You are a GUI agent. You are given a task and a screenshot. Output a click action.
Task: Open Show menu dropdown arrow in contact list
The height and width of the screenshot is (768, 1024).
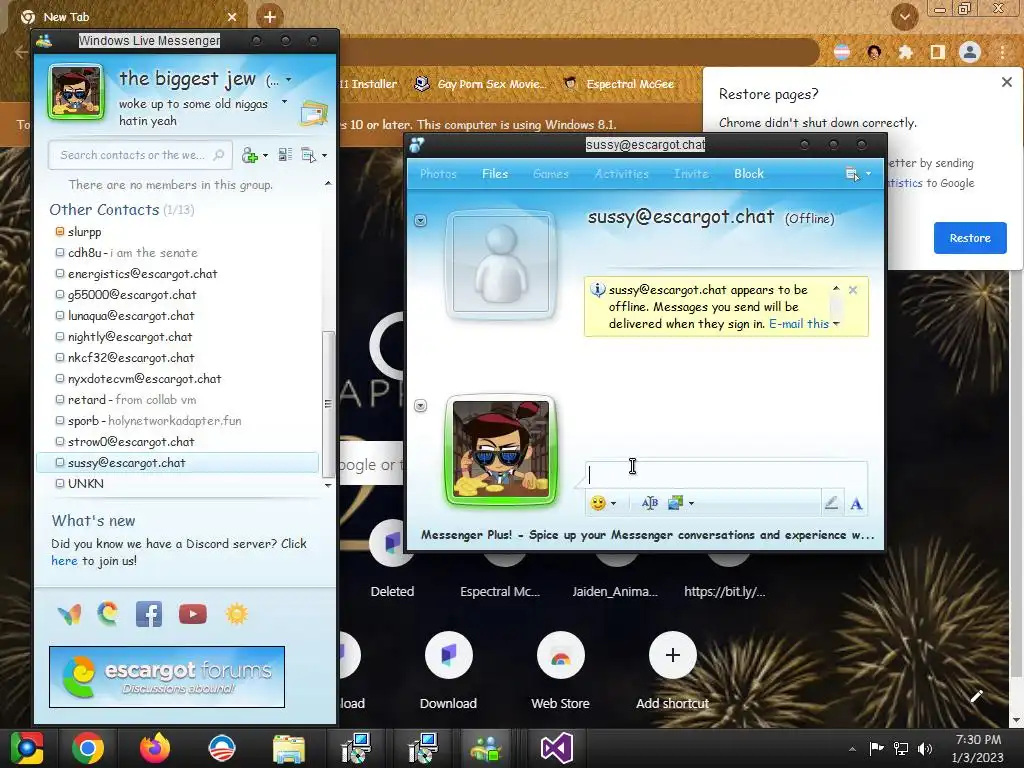click(x=324, y=155)
